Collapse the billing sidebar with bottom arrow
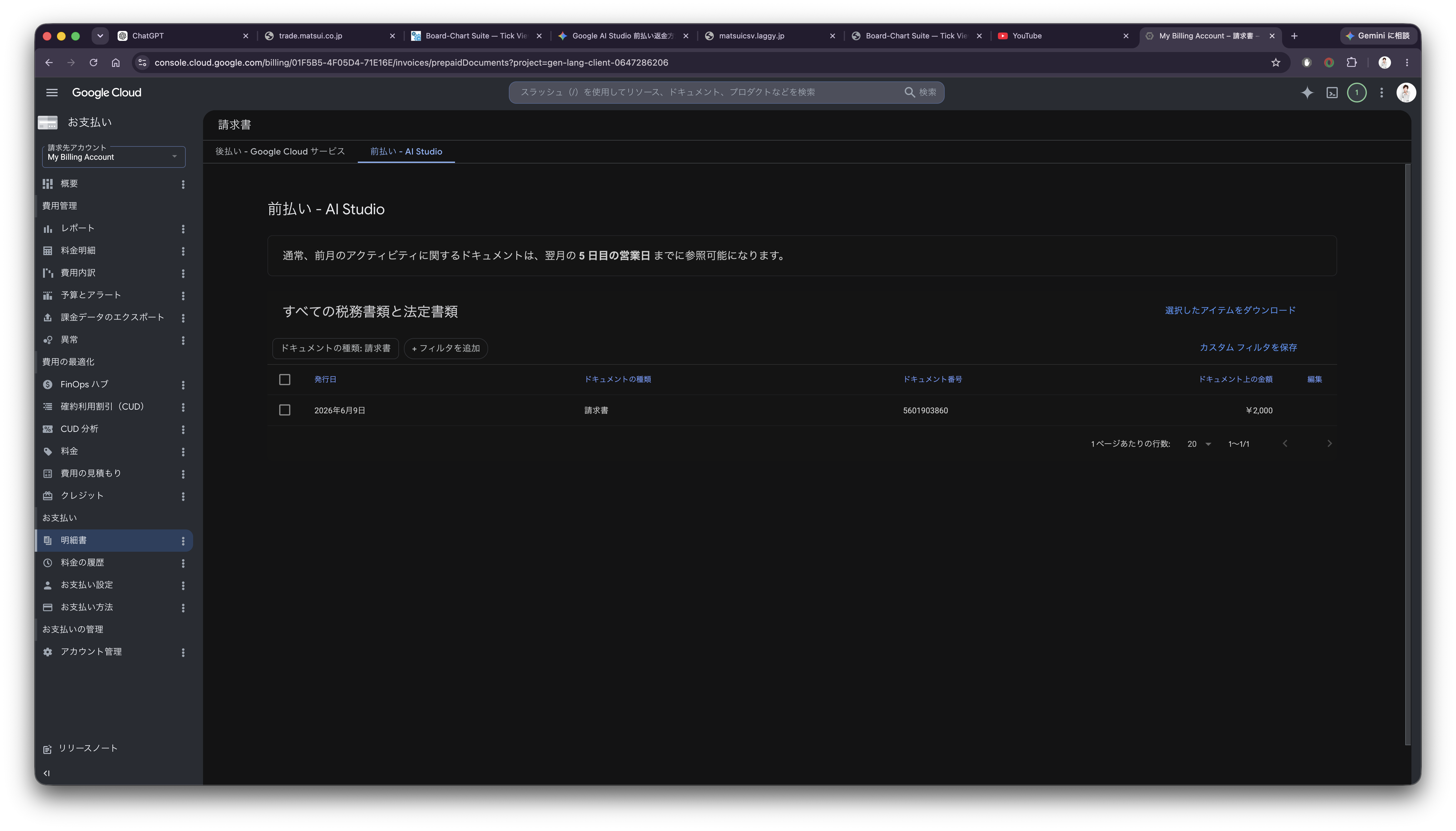 click(x=47, y=773)
